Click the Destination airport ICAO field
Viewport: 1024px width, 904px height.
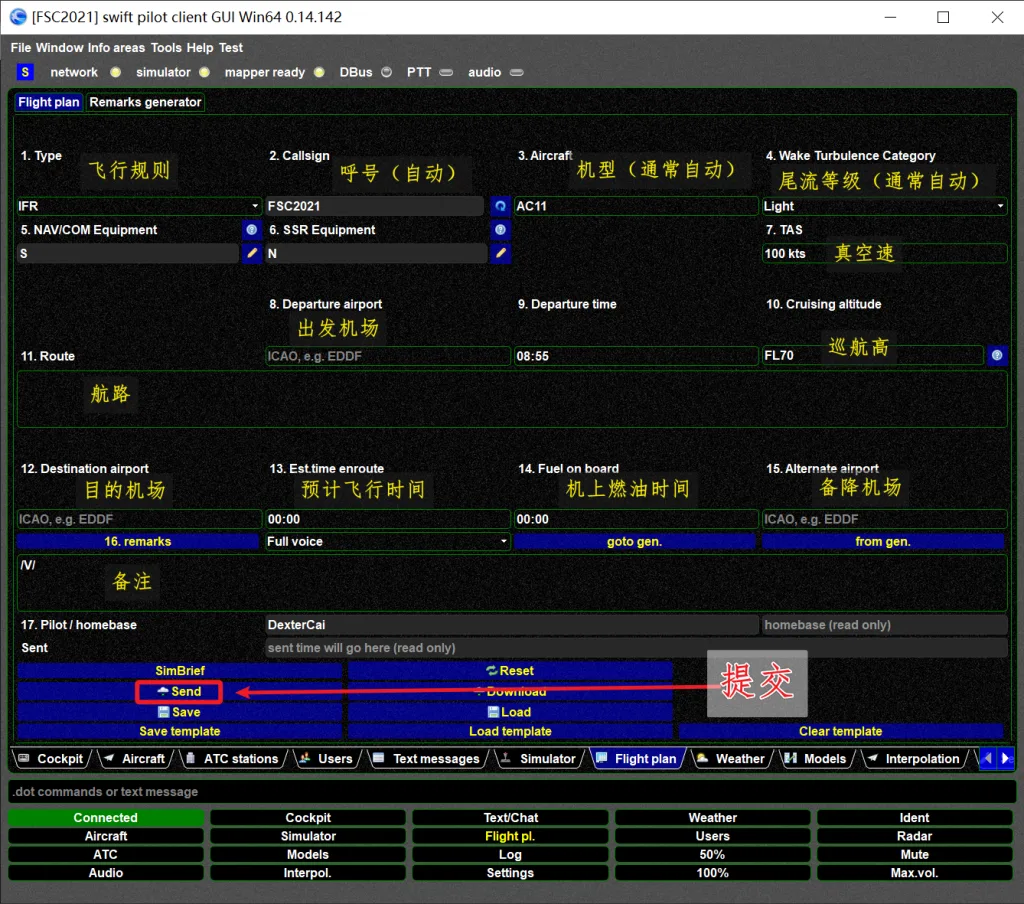pos(139,519)
